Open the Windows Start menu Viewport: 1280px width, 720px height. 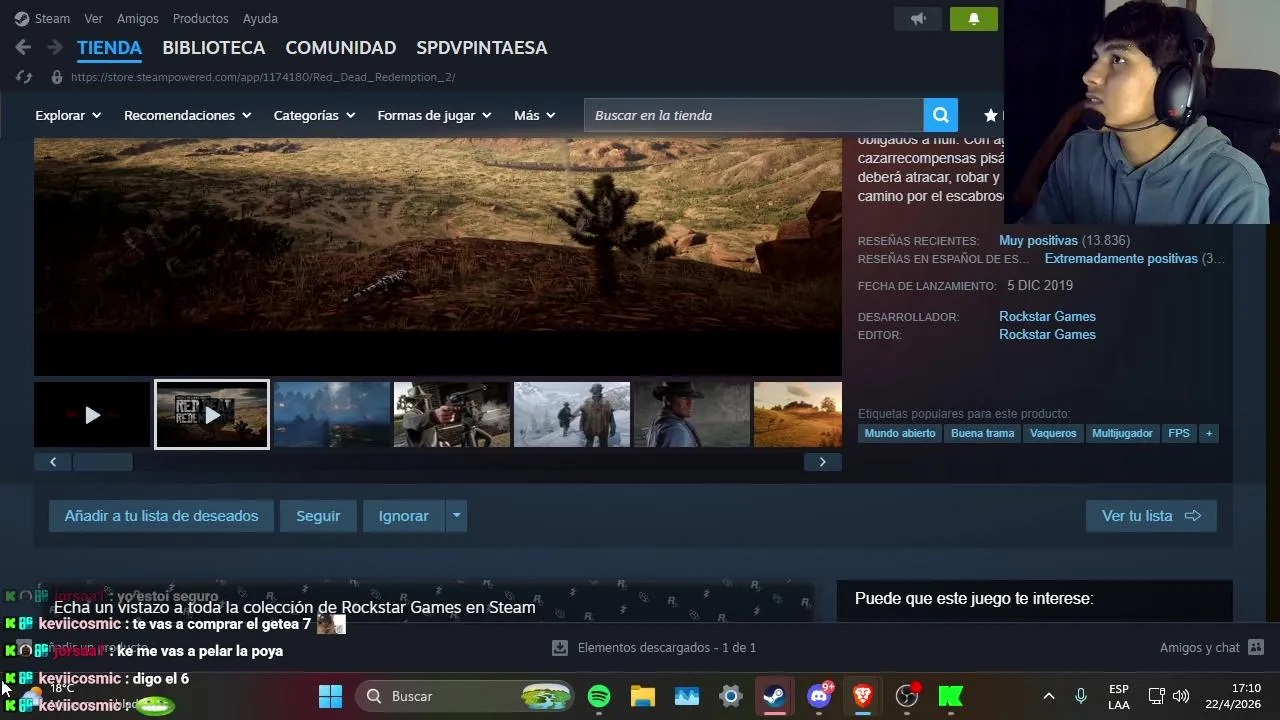tap(330, 696)
